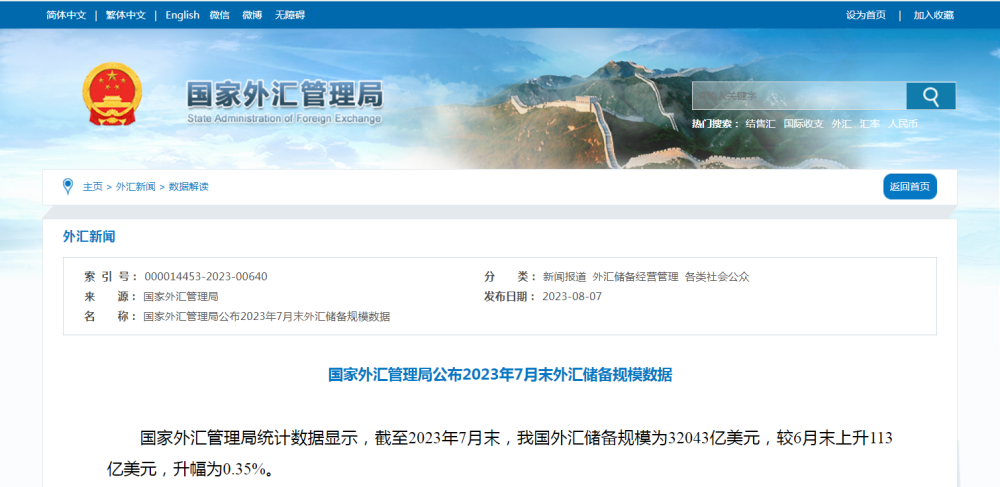The width and height of the screenshot is (1000, 487).
Task: Enable 无障碍 accessibility mode
Action: tap(288, 15)
